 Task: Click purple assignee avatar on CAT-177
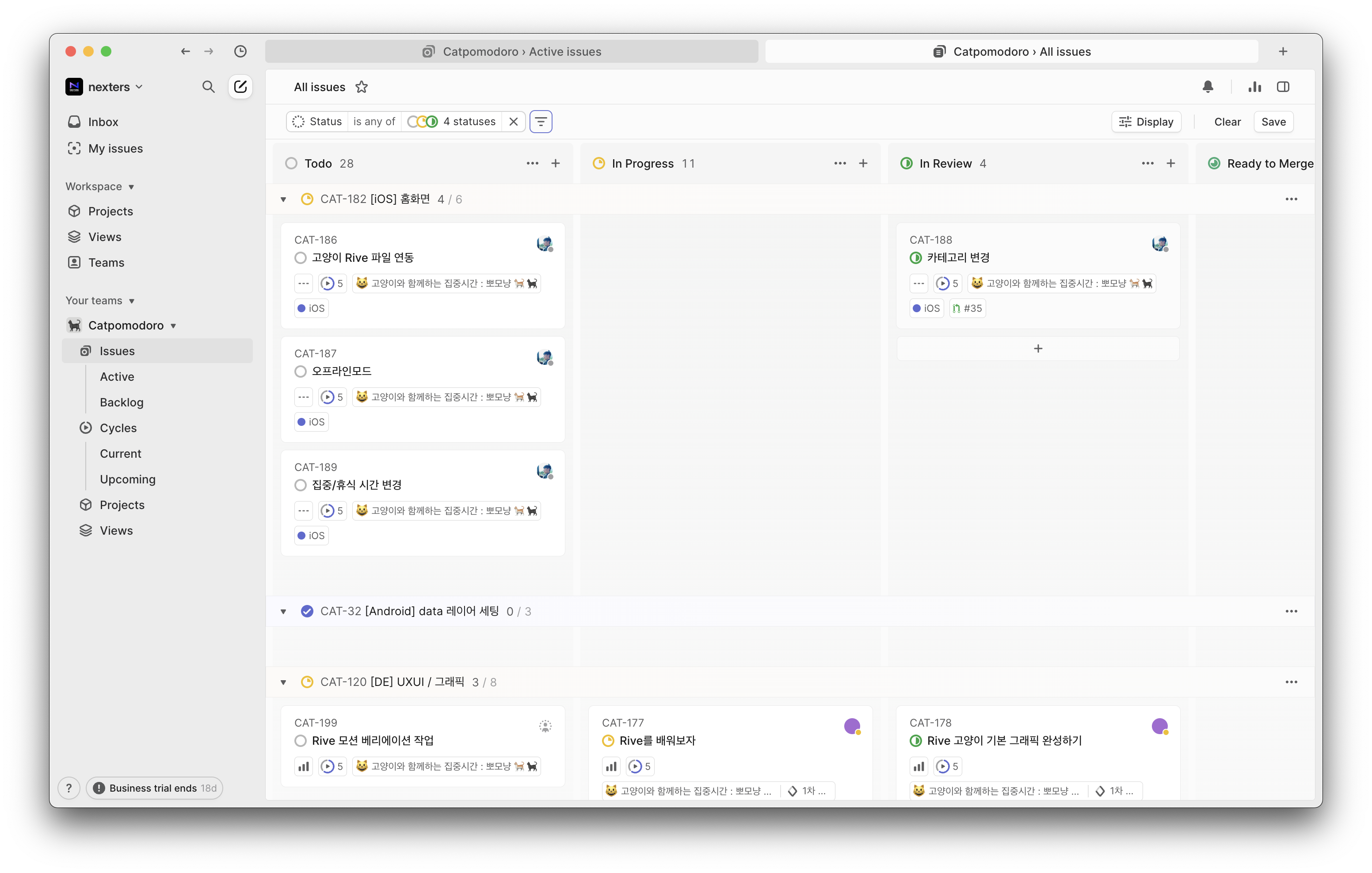[x=852, y=726]
